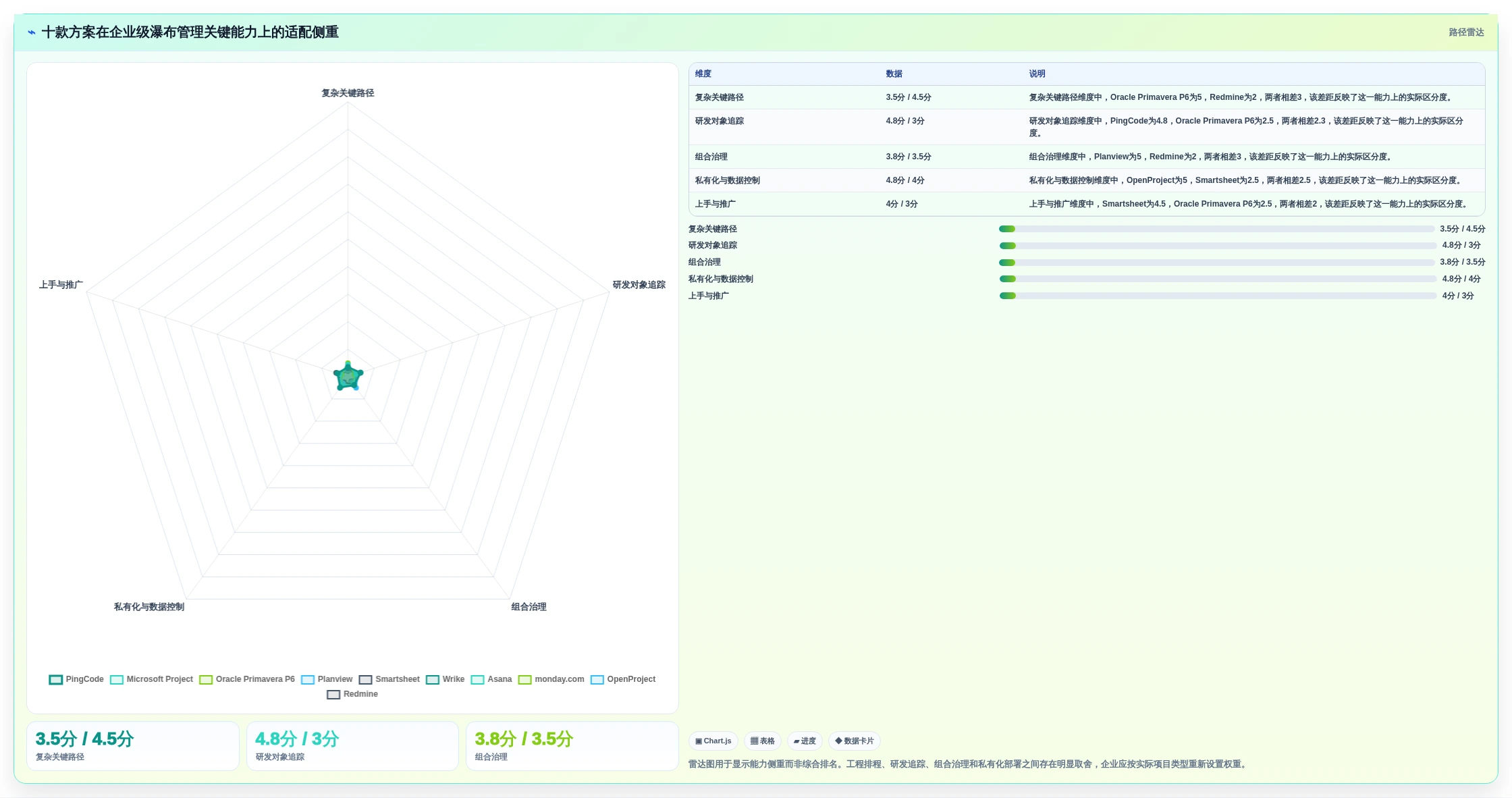This screenshot has width=1512, height=798.
Task: Click radar axis label 复杂关键路径
Action: 348,93
